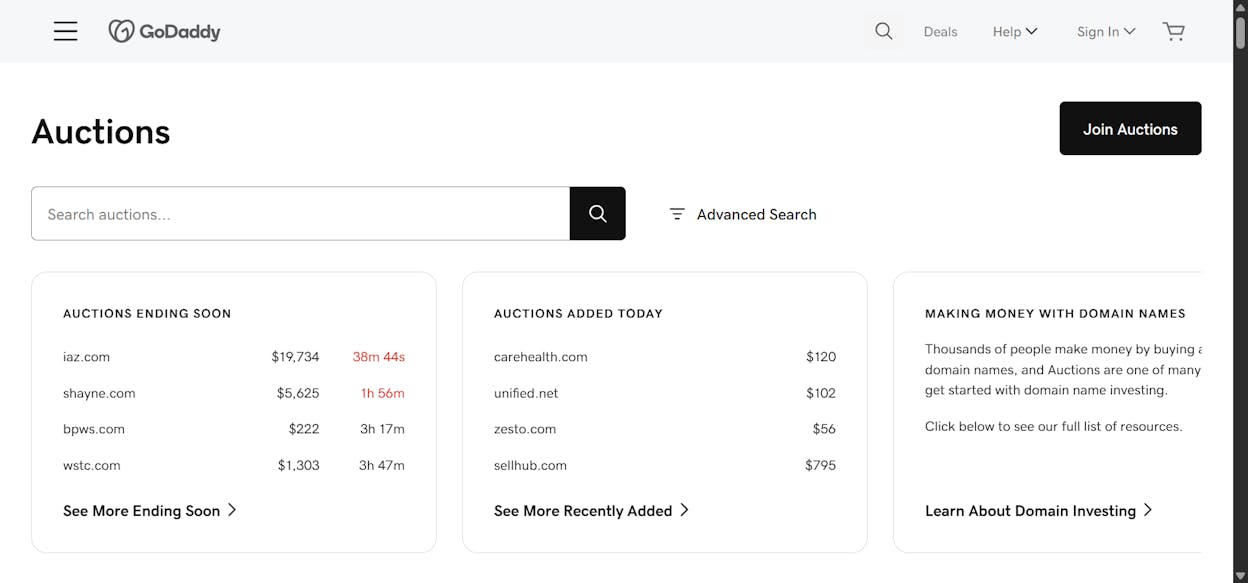Expand the Sign In dropdown

coord(1106,32)
